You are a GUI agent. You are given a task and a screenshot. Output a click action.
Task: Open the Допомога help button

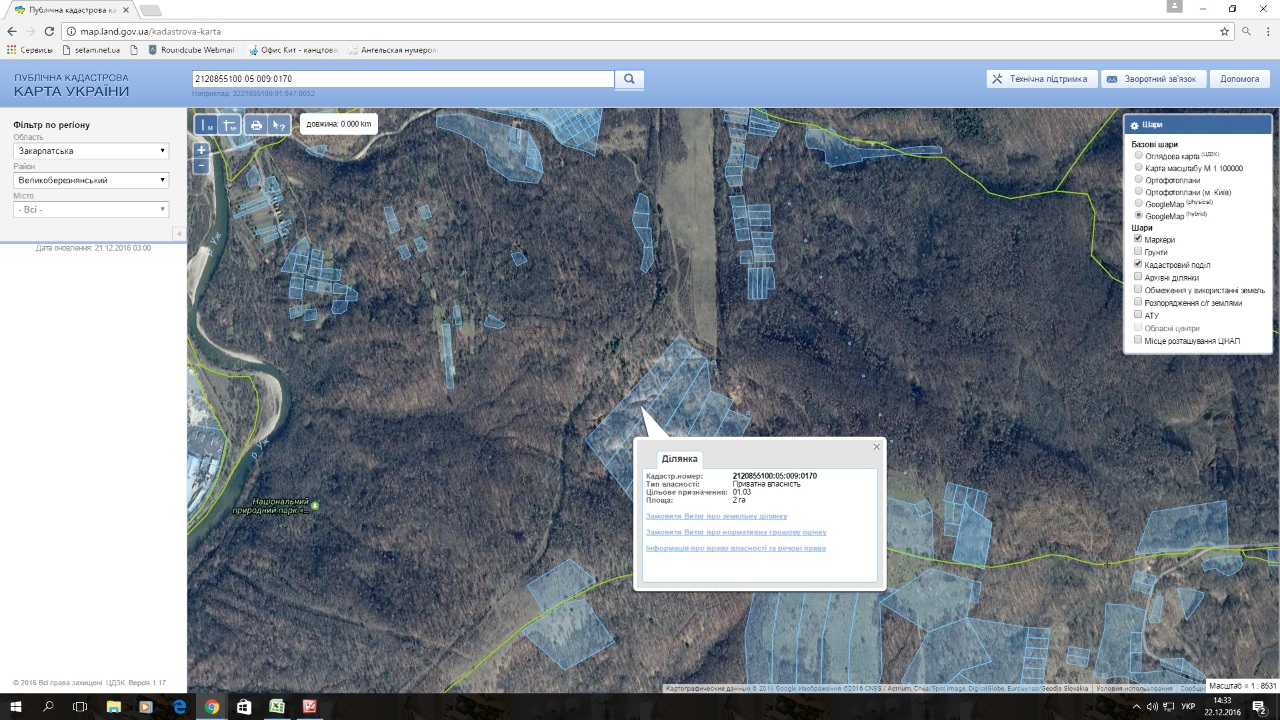tap(1239, 79)
